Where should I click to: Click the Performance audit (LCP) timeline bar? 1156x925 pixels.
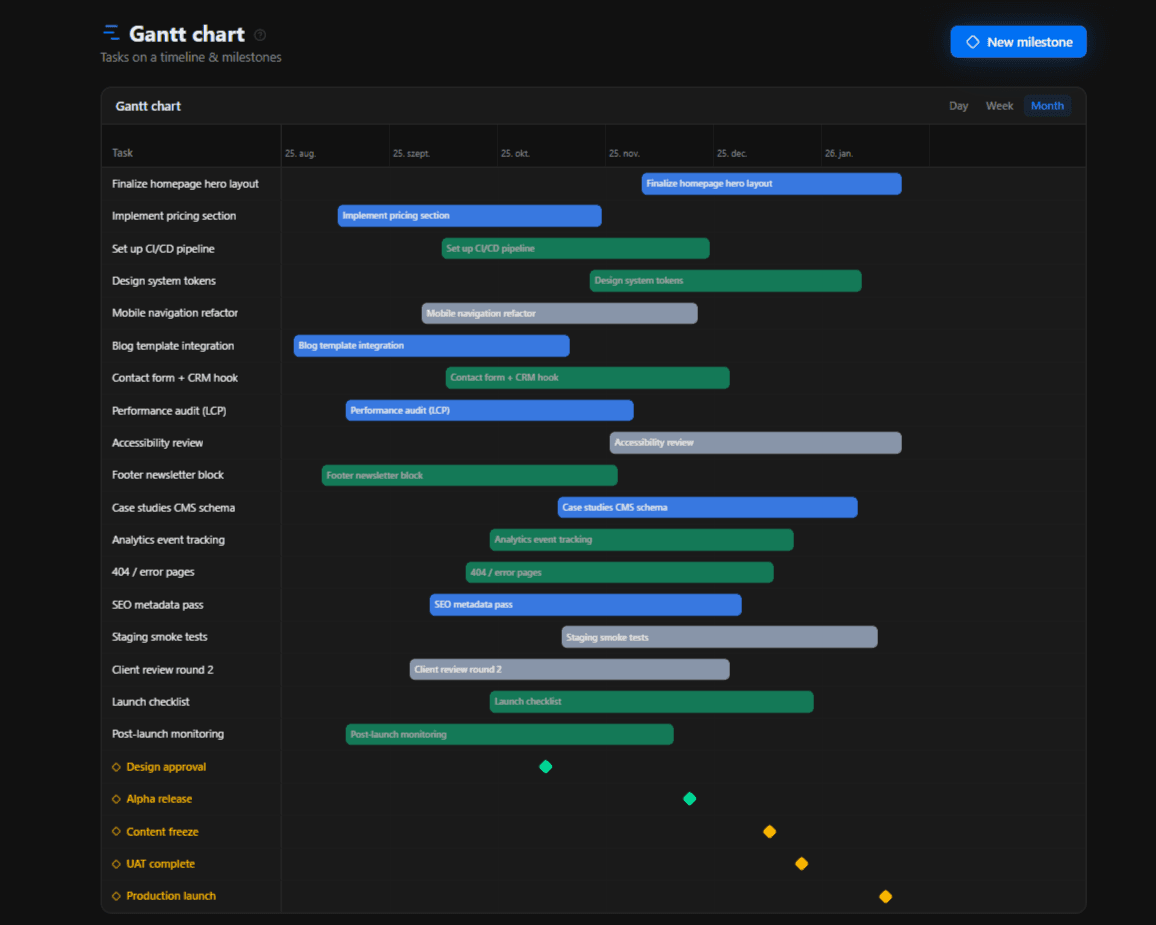coord(490,411)
